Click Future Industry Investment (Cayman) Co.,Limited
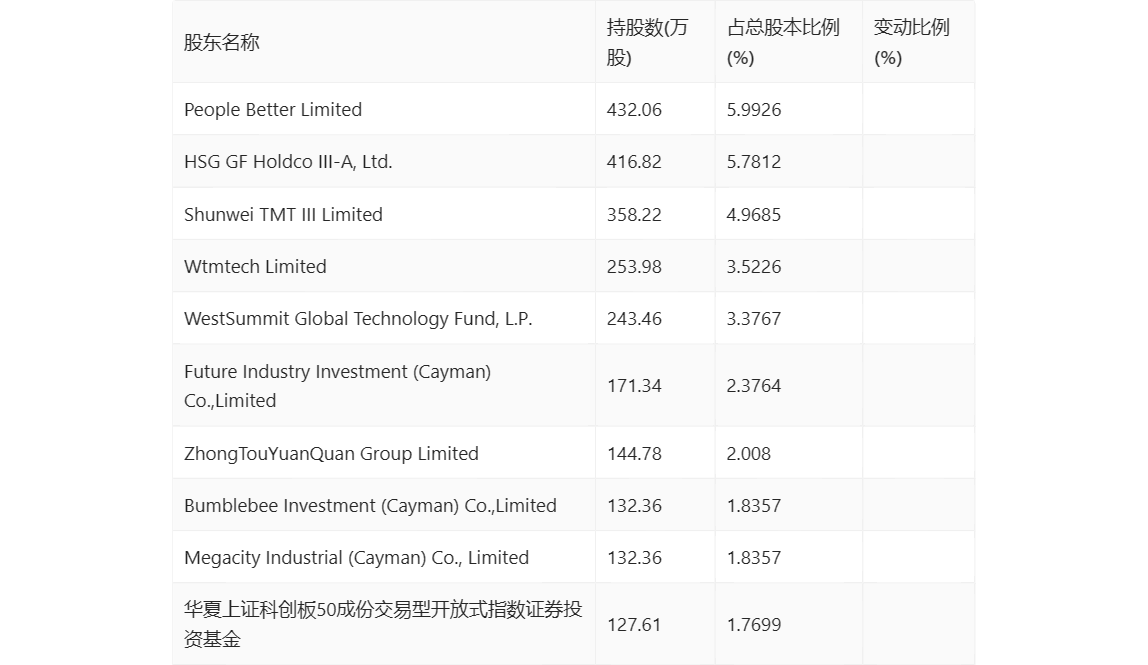 pyautogui.click(x=337, y=386)
